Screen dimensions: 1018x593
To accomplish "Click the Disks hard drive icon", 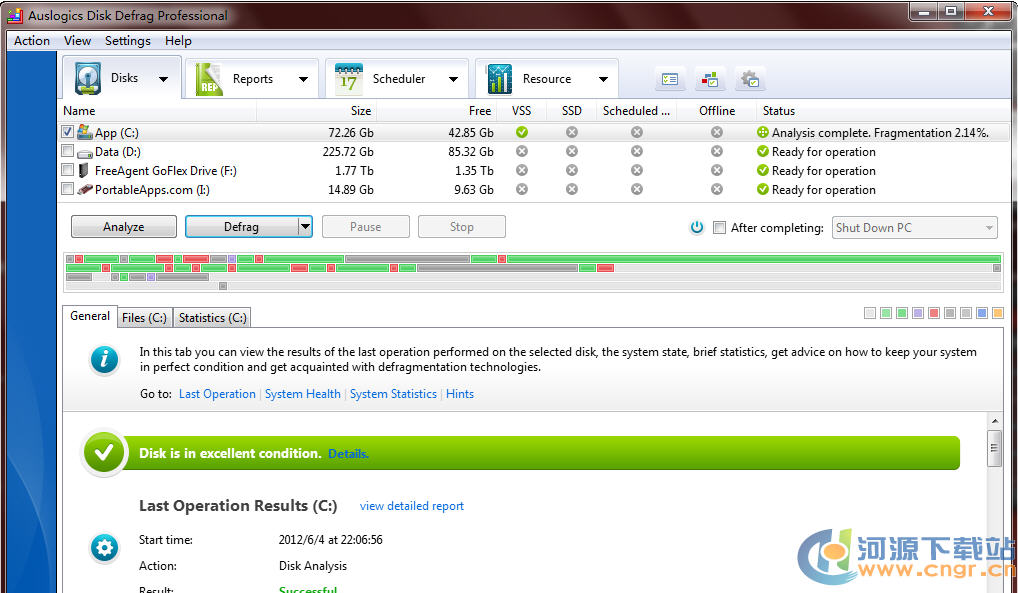I will (x=88, y=79).
